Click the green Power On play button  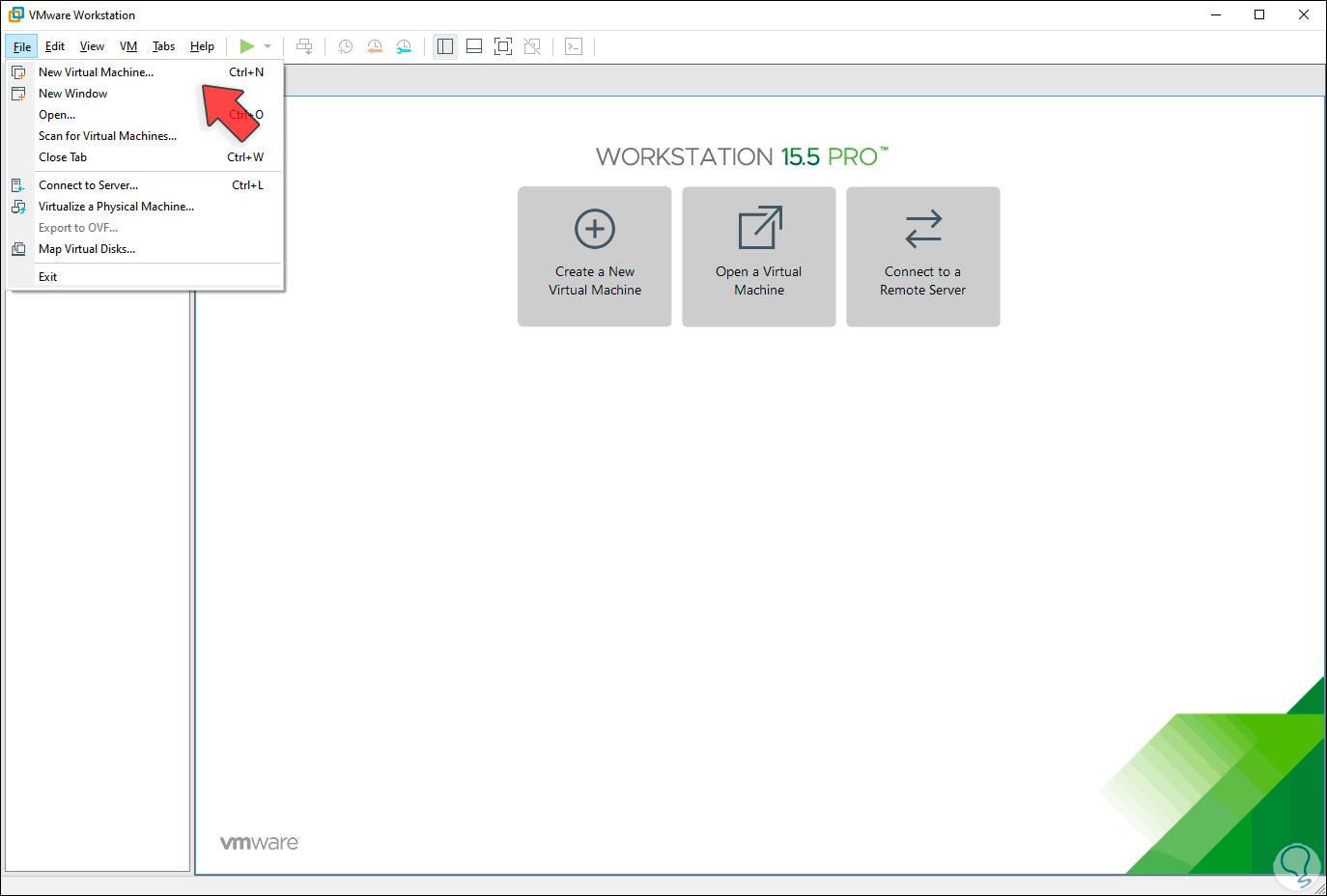[x=247, y=46]
